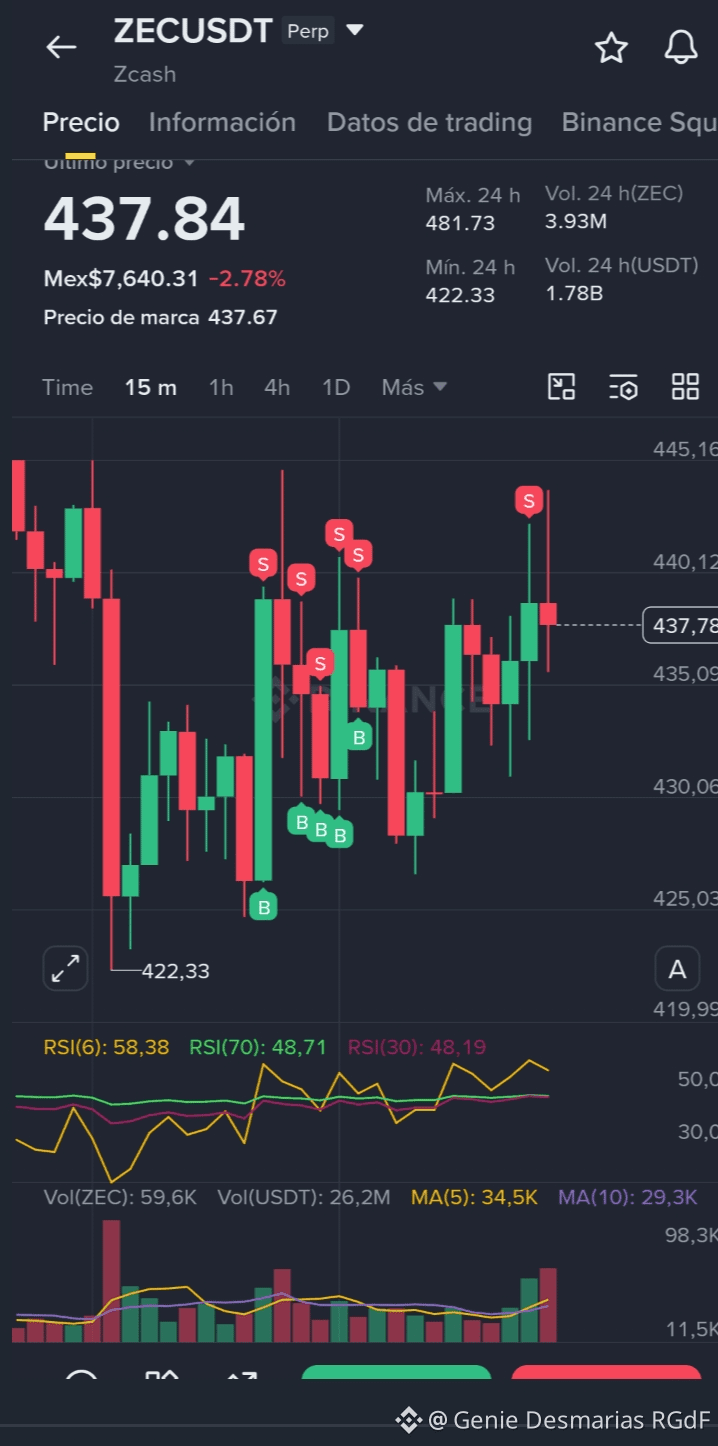This screenshot has height=1446, width=718.
Task: Click the Precio de marca 437.67 text
Action: coord(160,318)
